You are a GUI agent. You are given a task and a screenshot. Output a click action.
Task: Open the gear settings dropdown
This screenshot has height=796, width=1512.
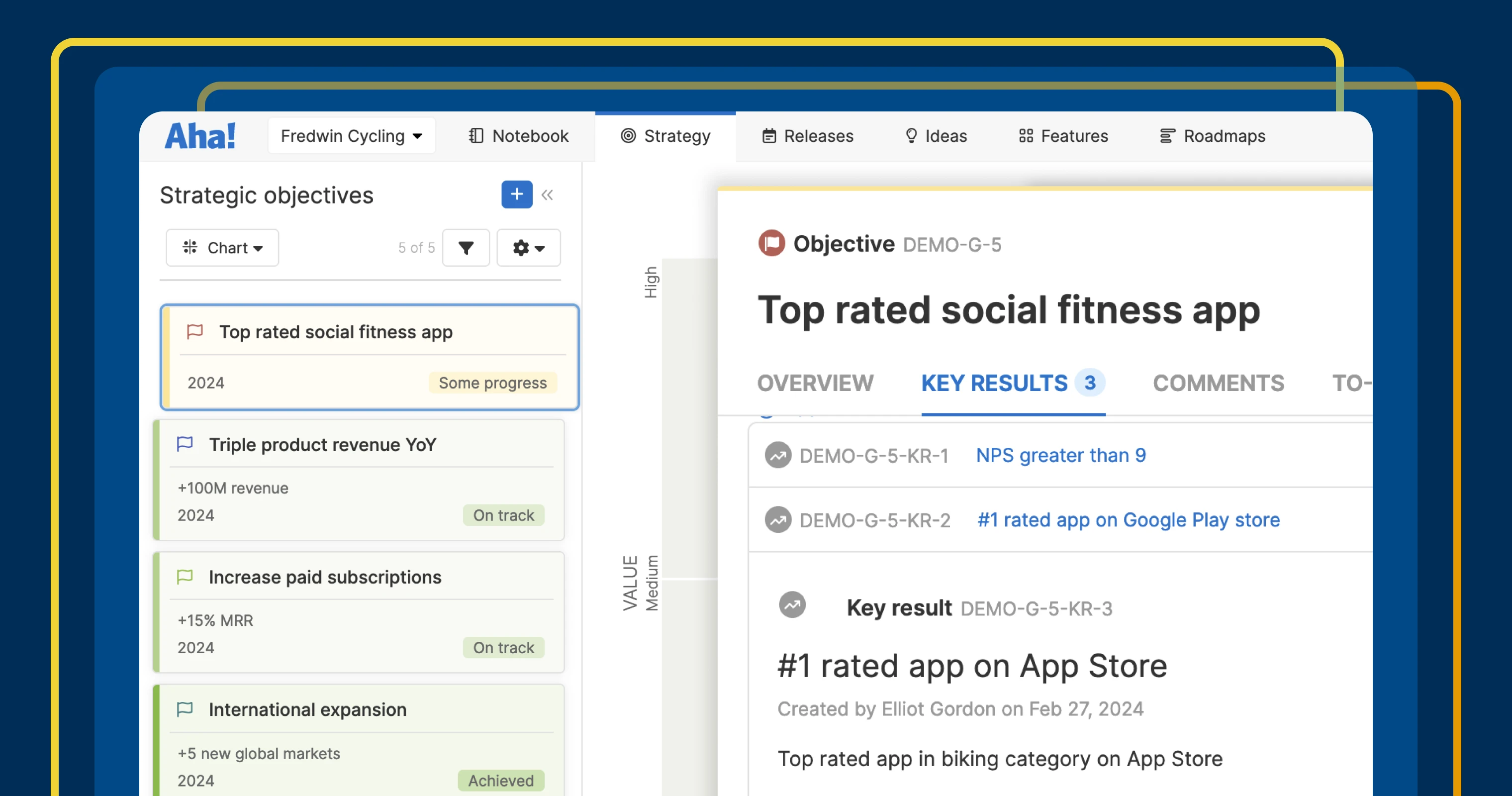click(x=528, y=248)
